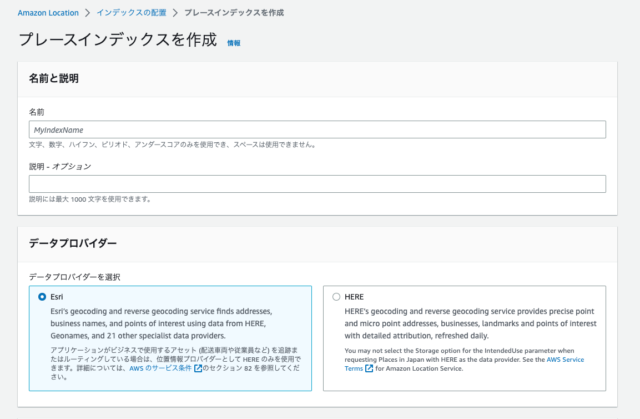Focus the 名前 MyIndexName input field

[317, 130]
